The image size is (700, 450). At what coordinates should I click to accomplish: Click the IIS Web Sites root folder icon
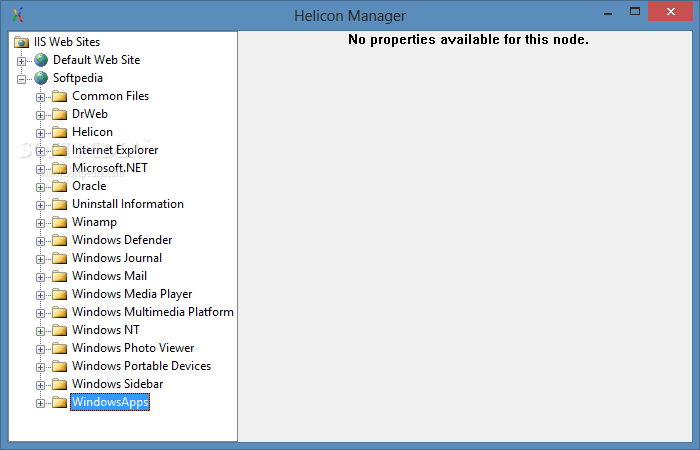click(x=21, y=42)
